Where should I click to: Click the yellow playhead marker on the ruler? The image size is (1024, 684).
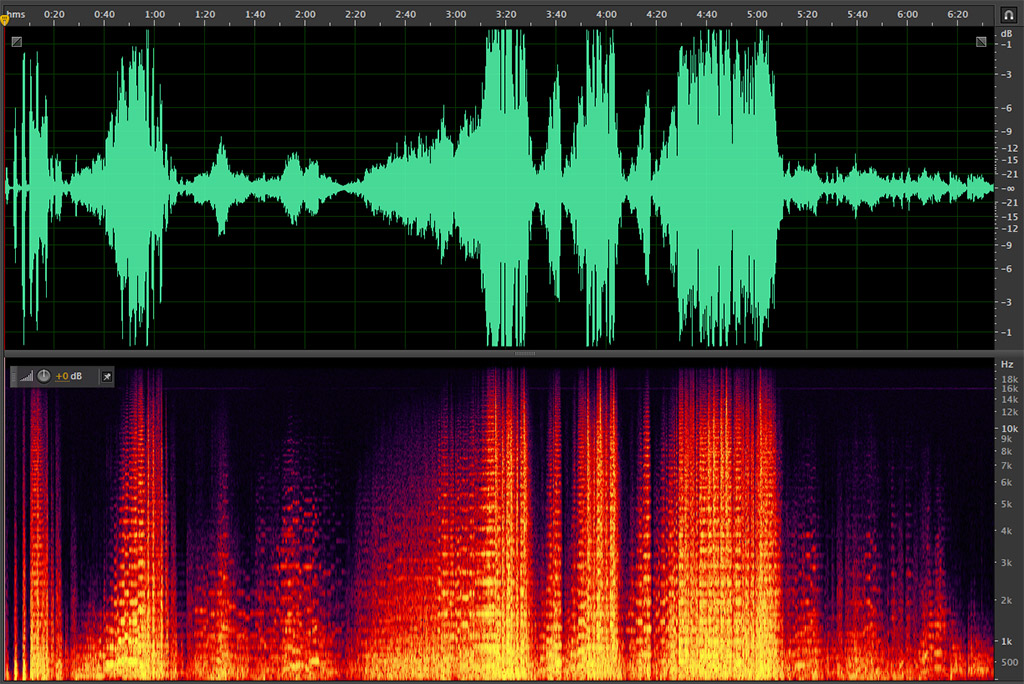click(5, 20)
